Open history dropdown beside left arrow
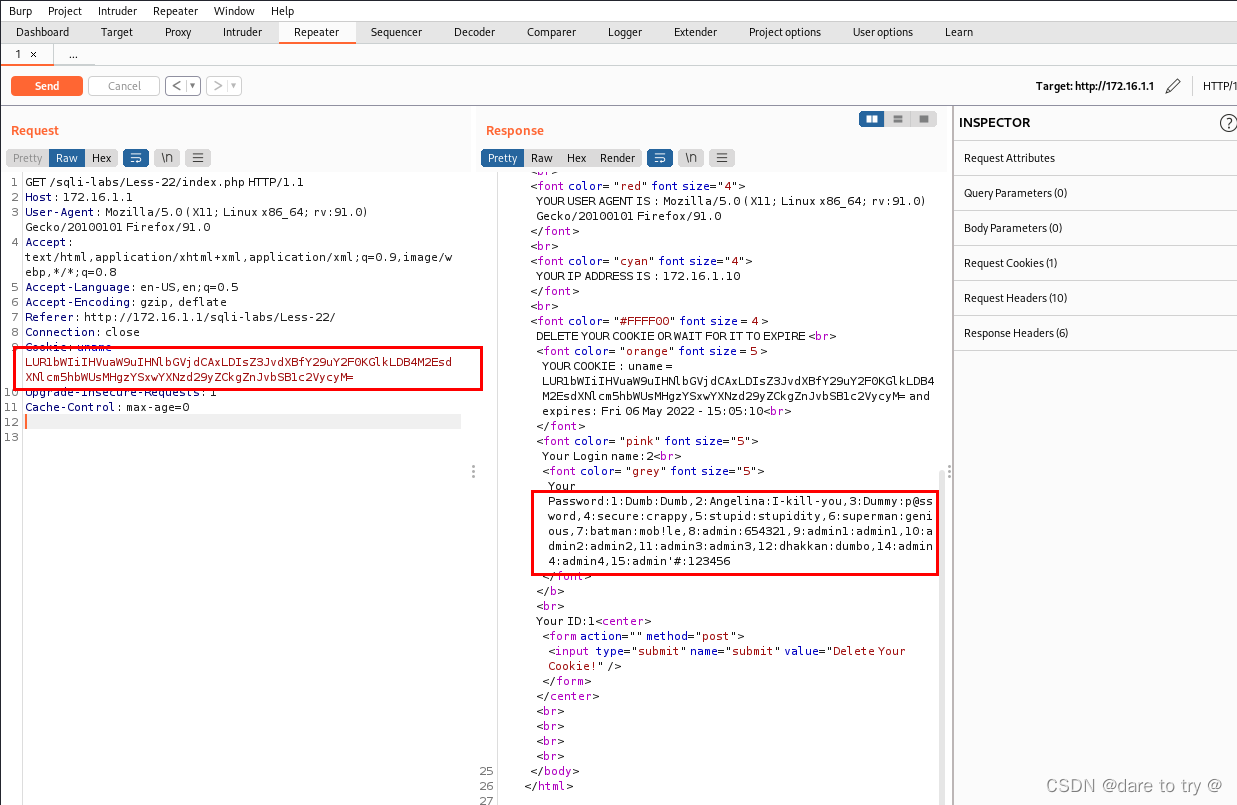1237x805 pixels. [194, 86]
